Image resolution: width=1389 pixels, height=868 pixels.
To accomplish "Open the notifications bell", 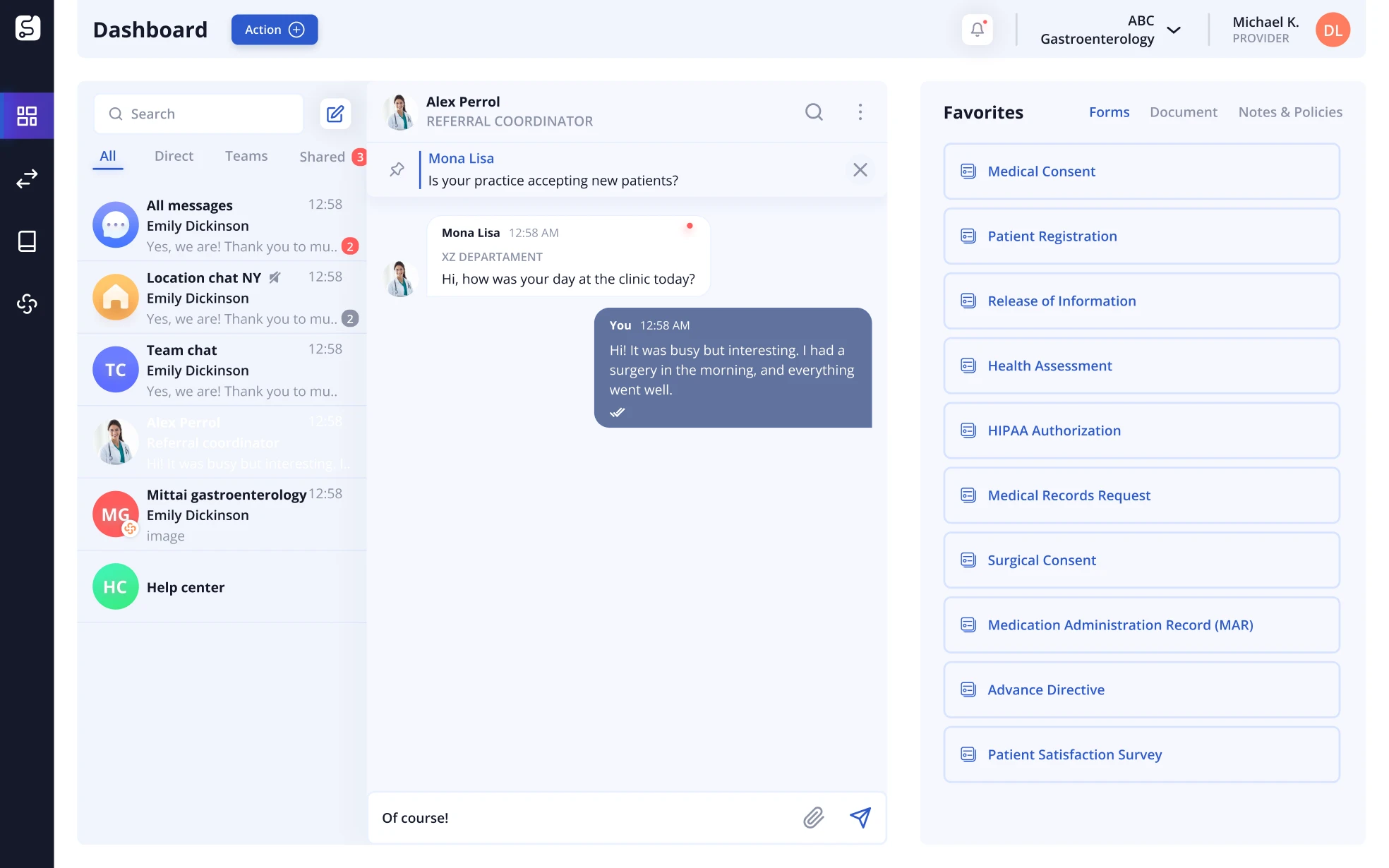I will pos(977,30).
